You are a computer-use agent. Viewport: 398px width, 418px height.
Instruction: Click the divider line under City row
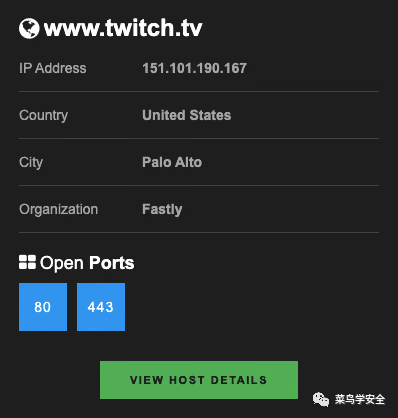click(199, 185)
